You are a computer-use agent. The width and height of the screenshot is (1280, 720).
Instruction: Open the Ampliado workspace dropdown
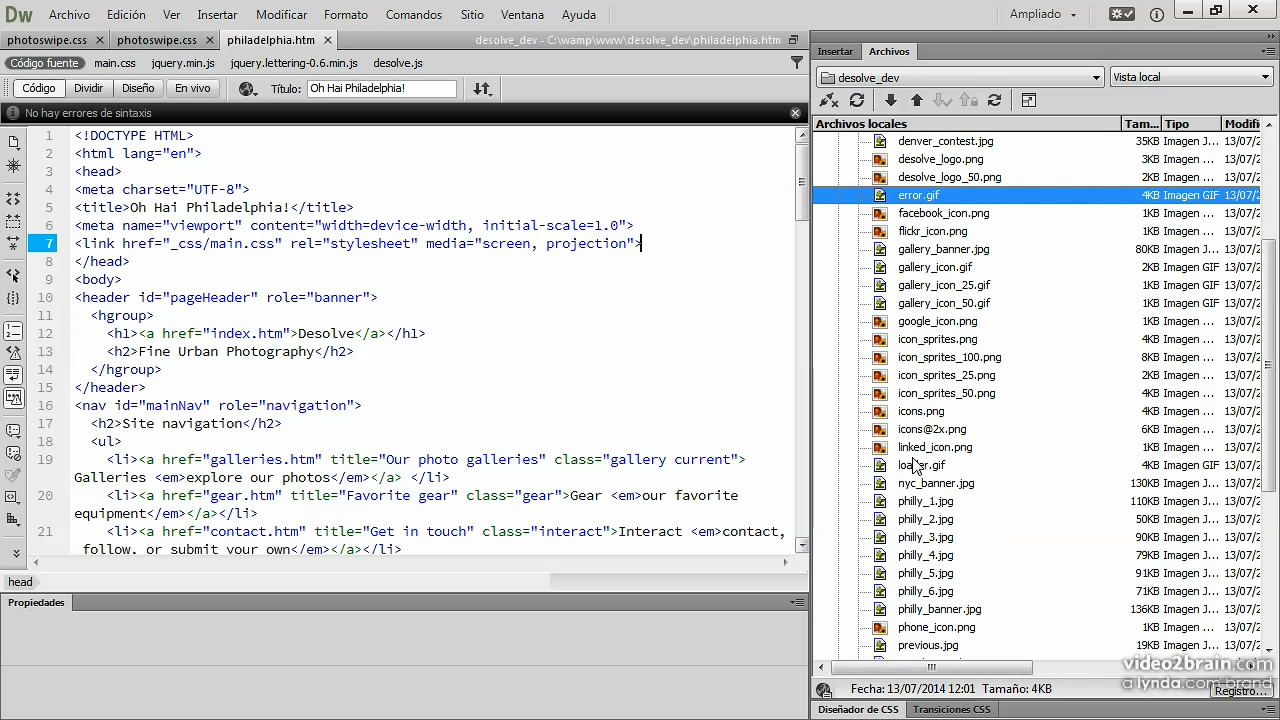[x=1043, y=15]
